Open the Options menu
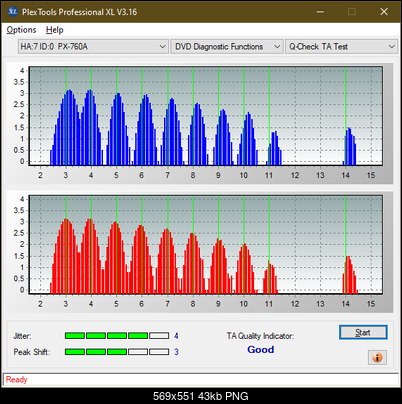The width and height of the screenshot is (402, 404). [21, 30]
